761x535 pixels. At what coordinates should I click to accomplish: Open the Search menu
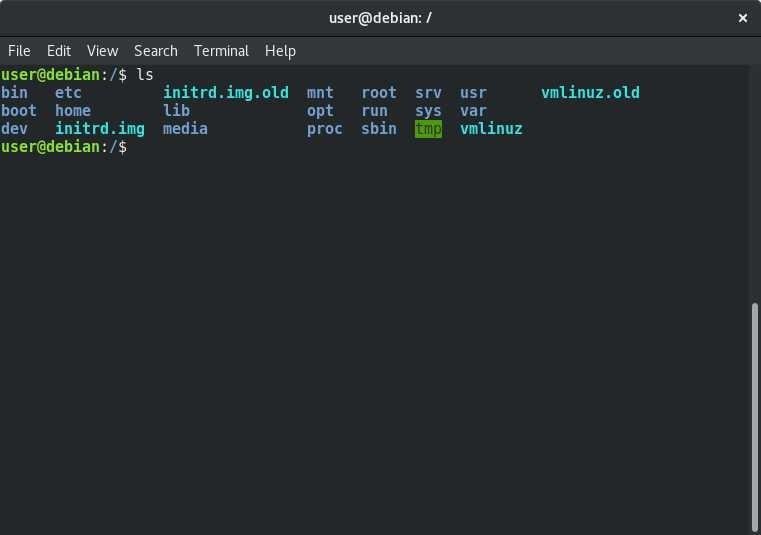(156, 51)
